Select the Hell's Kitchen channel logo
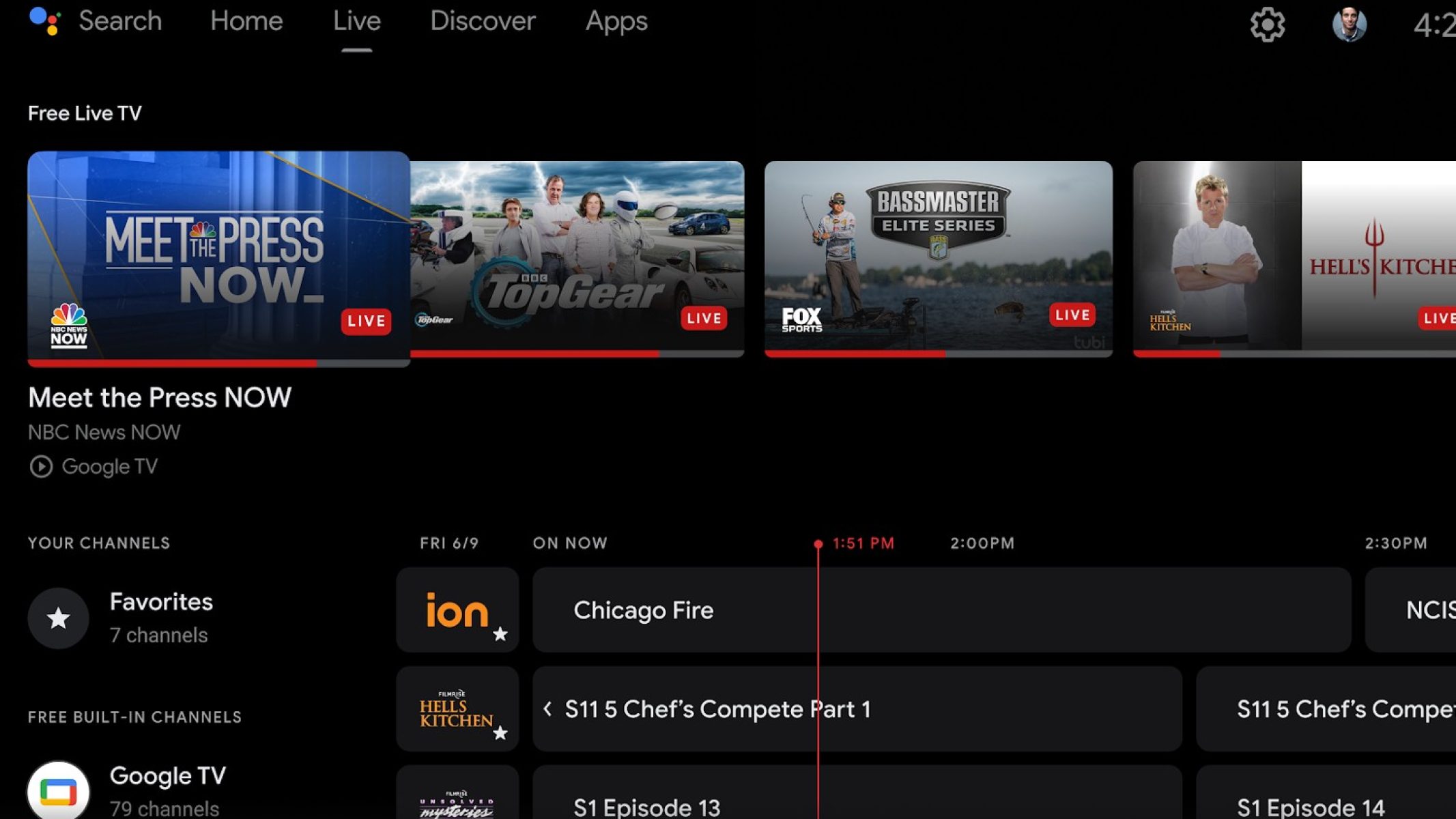This screenshot has height=819, width=1456. click(457, 709)
